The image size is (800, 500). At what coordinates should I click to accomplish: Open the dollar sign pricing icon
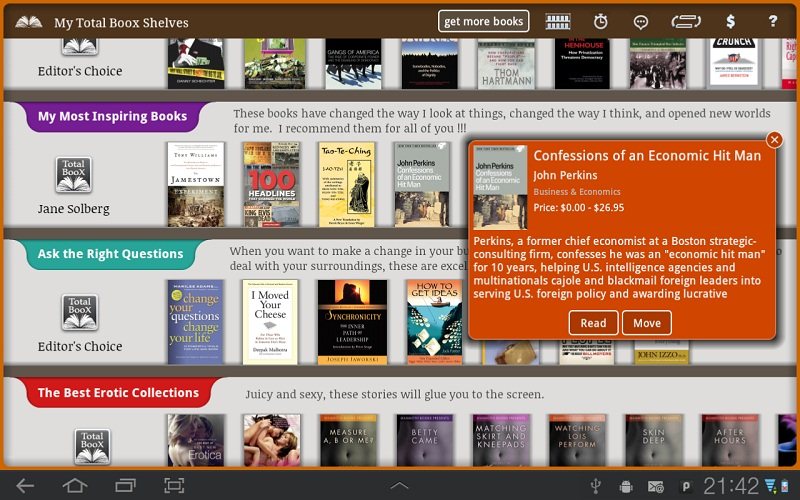731,21
